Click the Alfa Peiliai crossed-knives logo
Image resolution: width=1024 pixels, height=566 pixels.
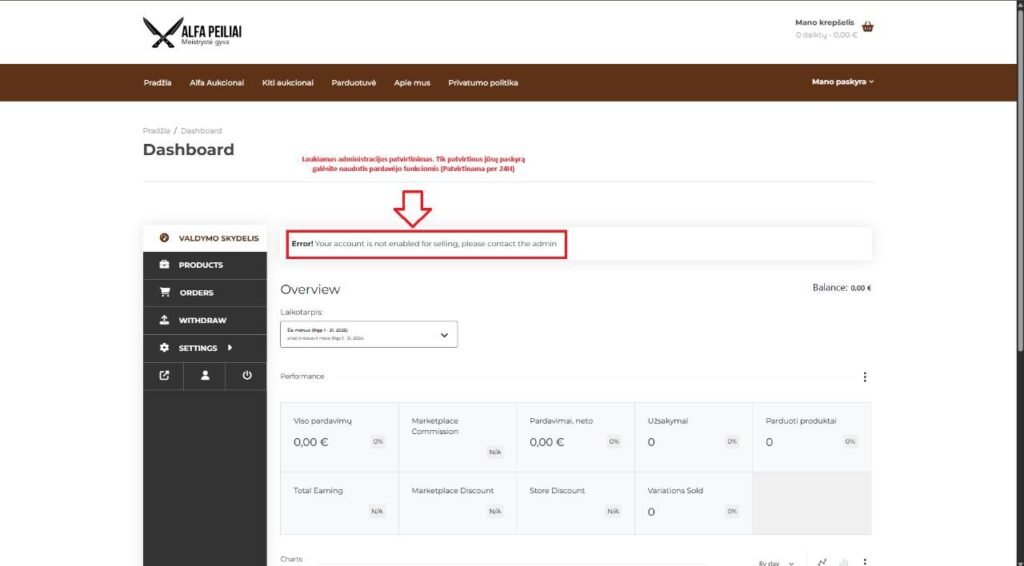click(x=160, y=33)
